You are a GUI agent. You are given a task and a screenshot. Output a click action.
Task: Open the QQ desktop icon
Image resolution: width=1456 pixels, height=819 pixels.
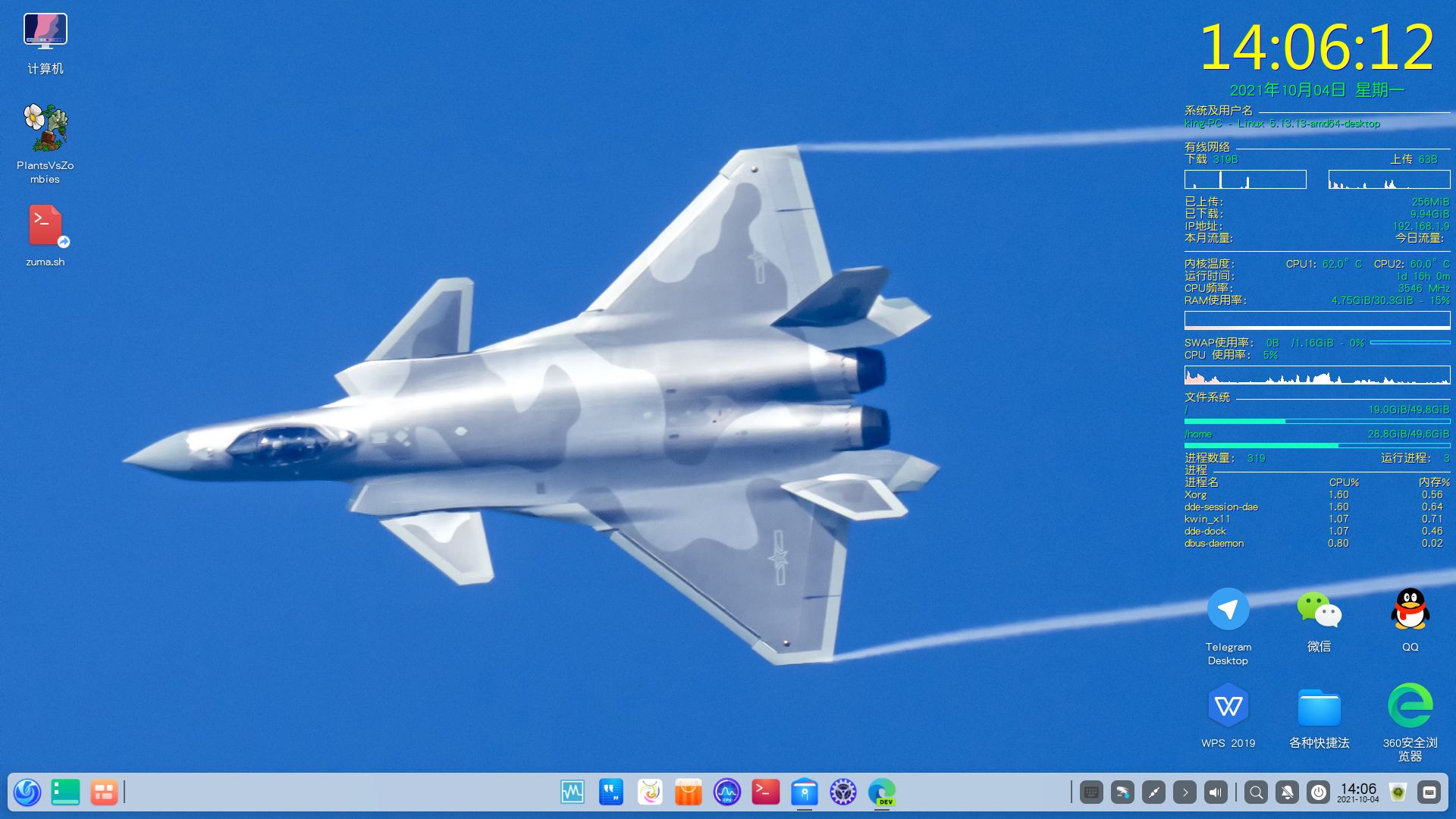pyautogui.click(x=1410, y=610)
